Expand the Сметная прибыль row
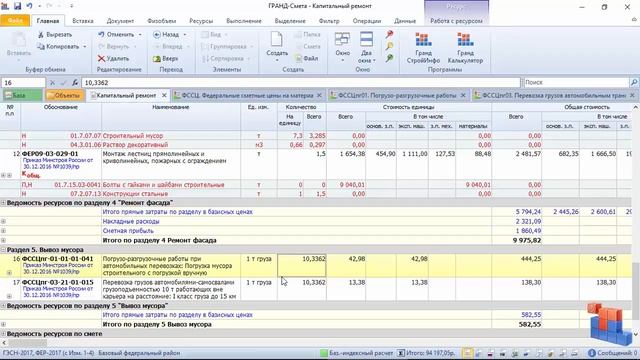The image size is (640, 360). (x=3, y=231)
